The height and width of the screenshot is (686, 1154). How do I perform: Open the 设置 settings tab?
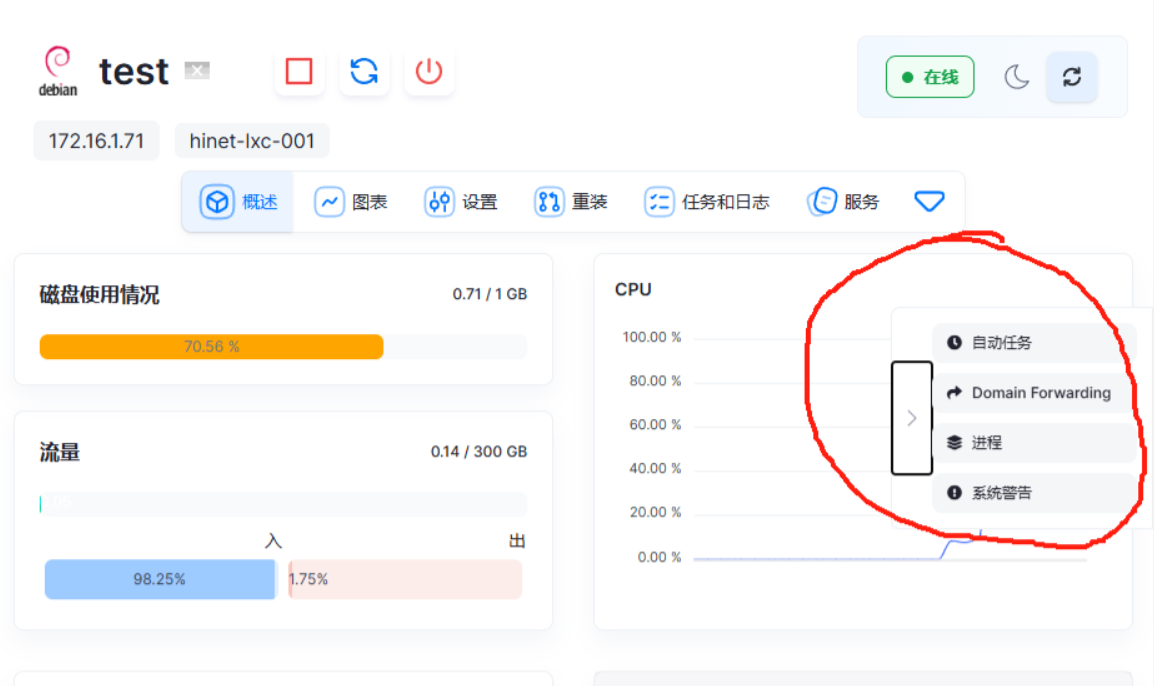tap(461, 202)
